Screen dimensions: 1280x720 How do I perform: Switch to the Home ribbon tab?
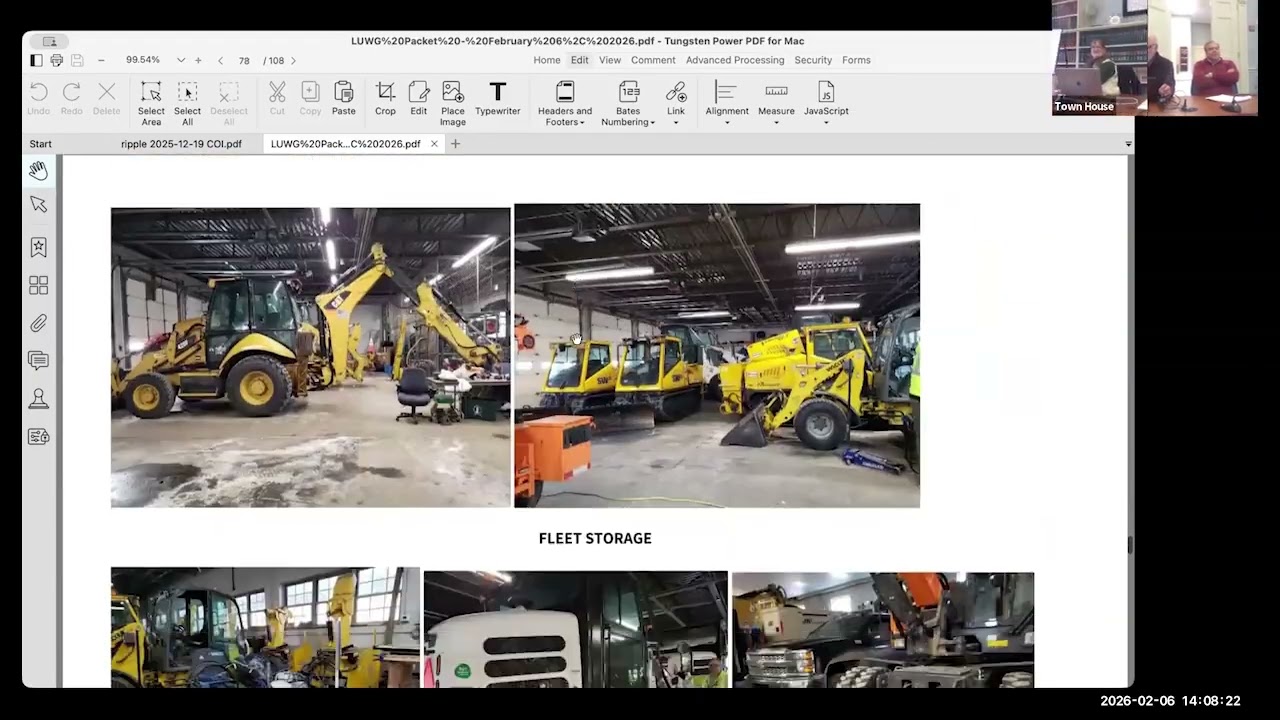pyautogui.click(x=547, y=60)
